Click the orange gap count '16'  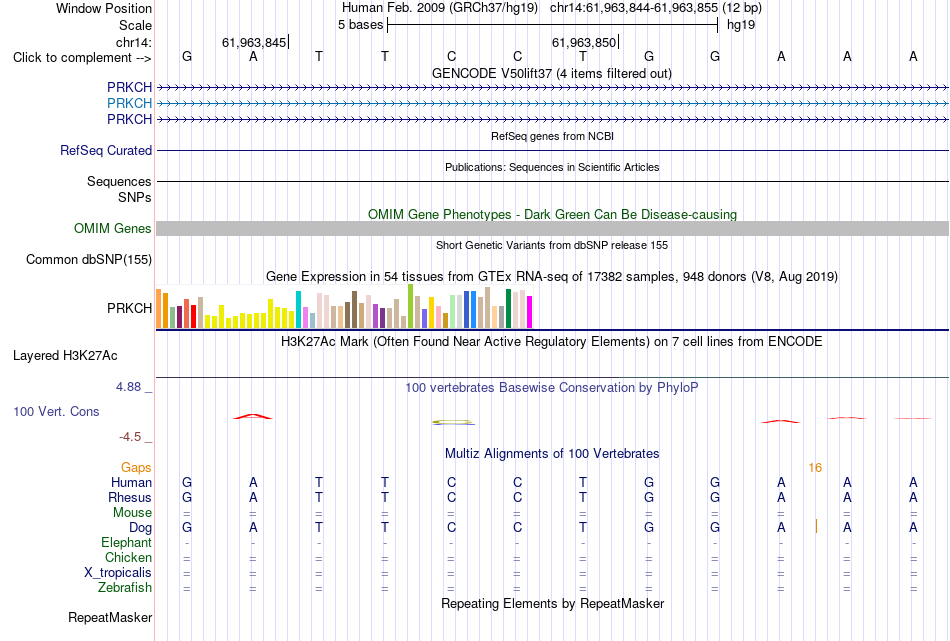click(x=815, y=468)
